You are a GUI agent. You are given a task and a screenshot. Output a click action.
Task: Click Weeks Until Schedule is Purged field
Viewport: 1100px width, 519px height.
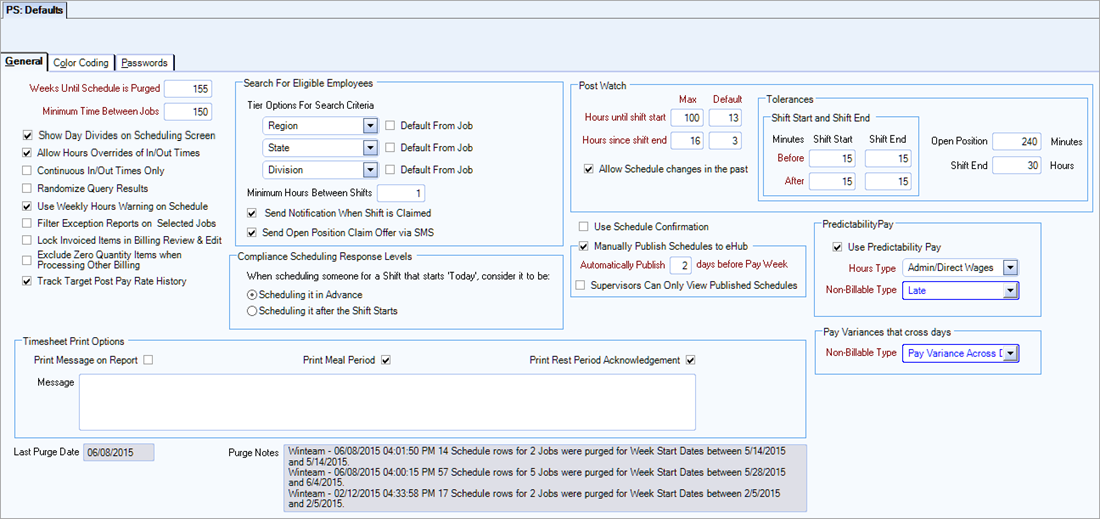(x=188, y=89)
